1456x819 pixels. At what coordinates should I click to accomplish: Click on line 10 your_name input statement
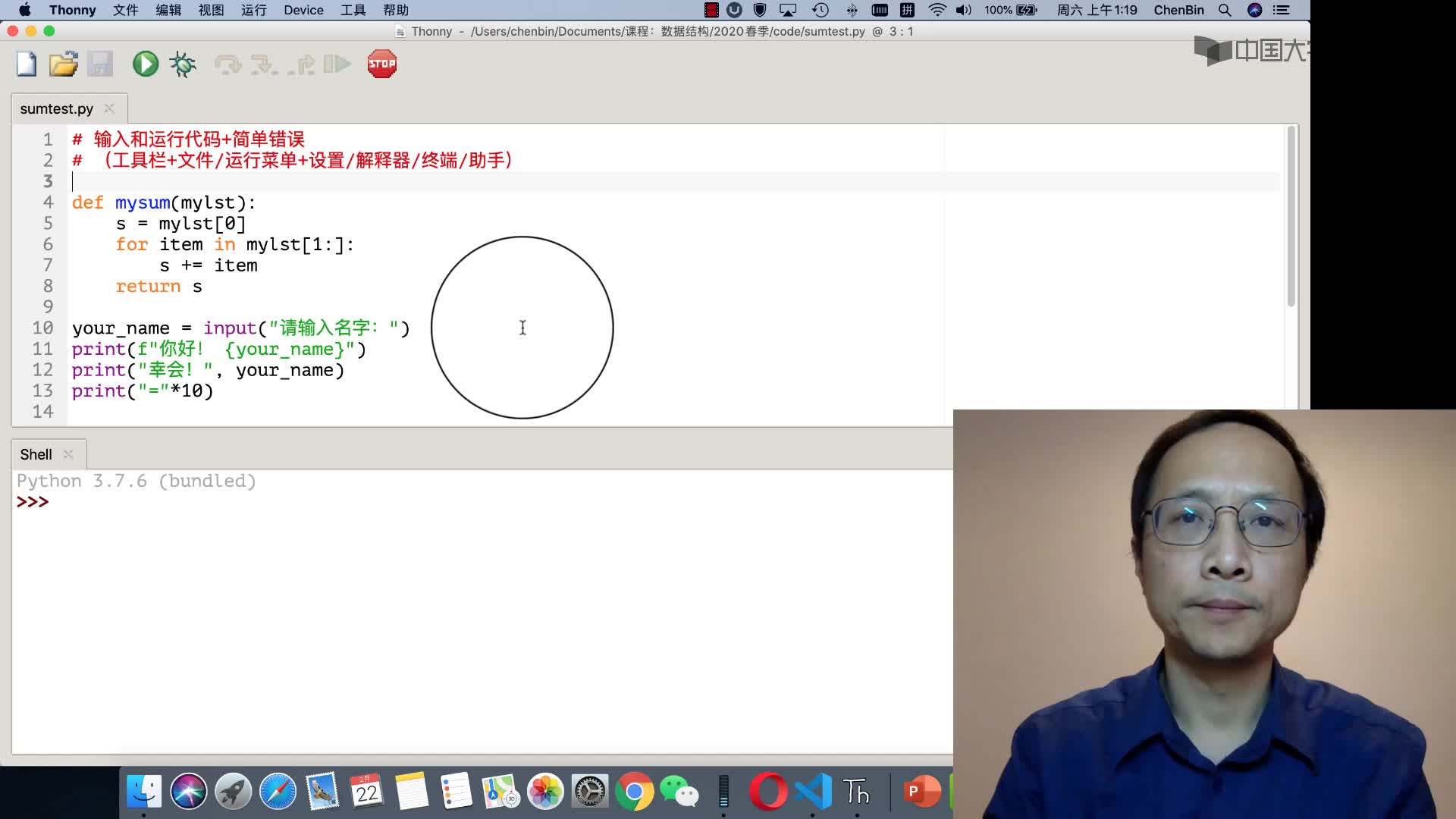coord(240,328)
